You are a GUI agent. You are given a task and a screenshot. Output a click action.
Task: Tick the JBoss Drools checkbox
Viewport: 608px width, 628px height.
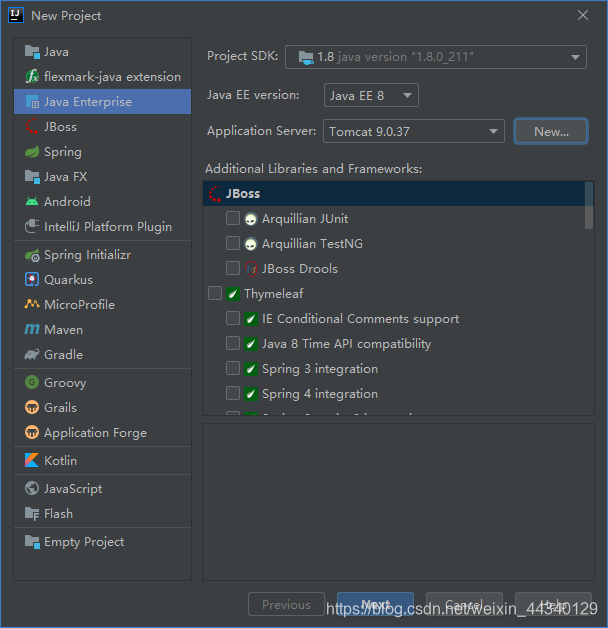[233, 268]
